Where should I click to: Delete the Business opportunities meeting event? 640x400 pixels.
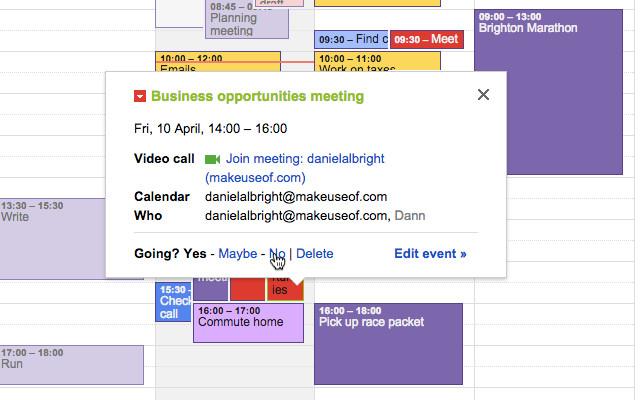pyautogui.click(x=315, y=254)
